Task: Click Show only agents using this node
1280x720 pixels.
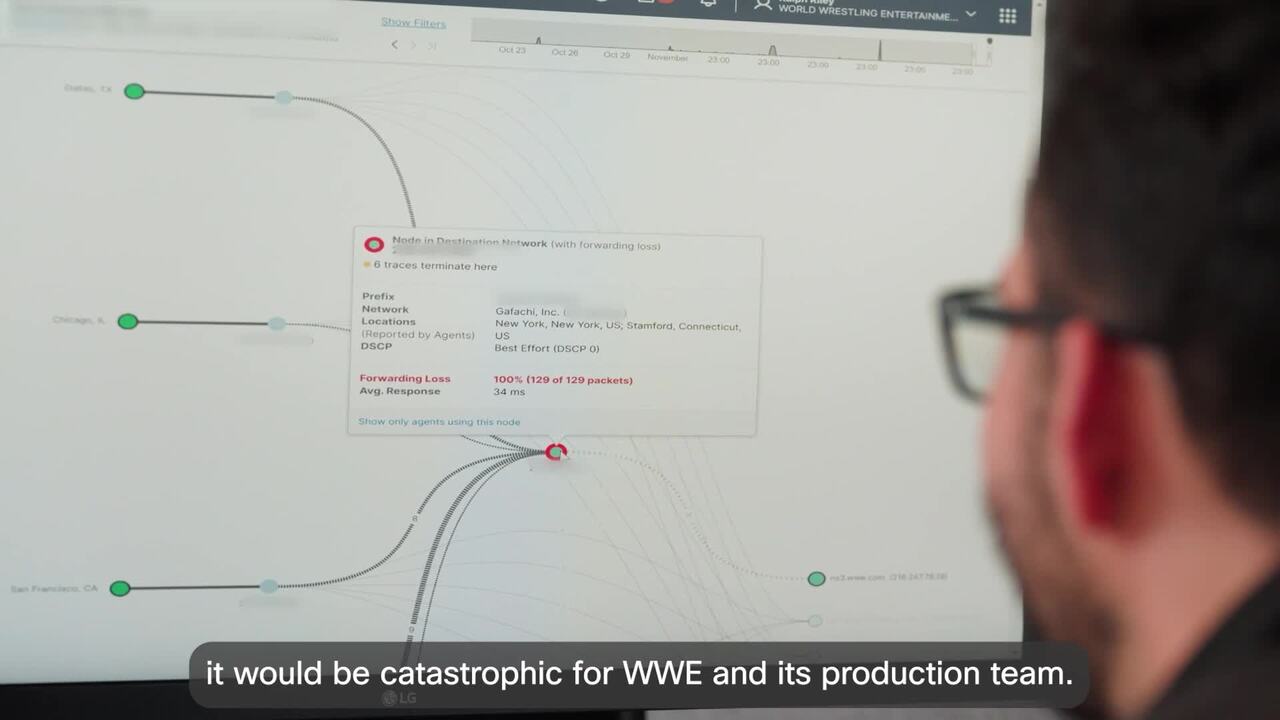Action: tap(439, 422)
